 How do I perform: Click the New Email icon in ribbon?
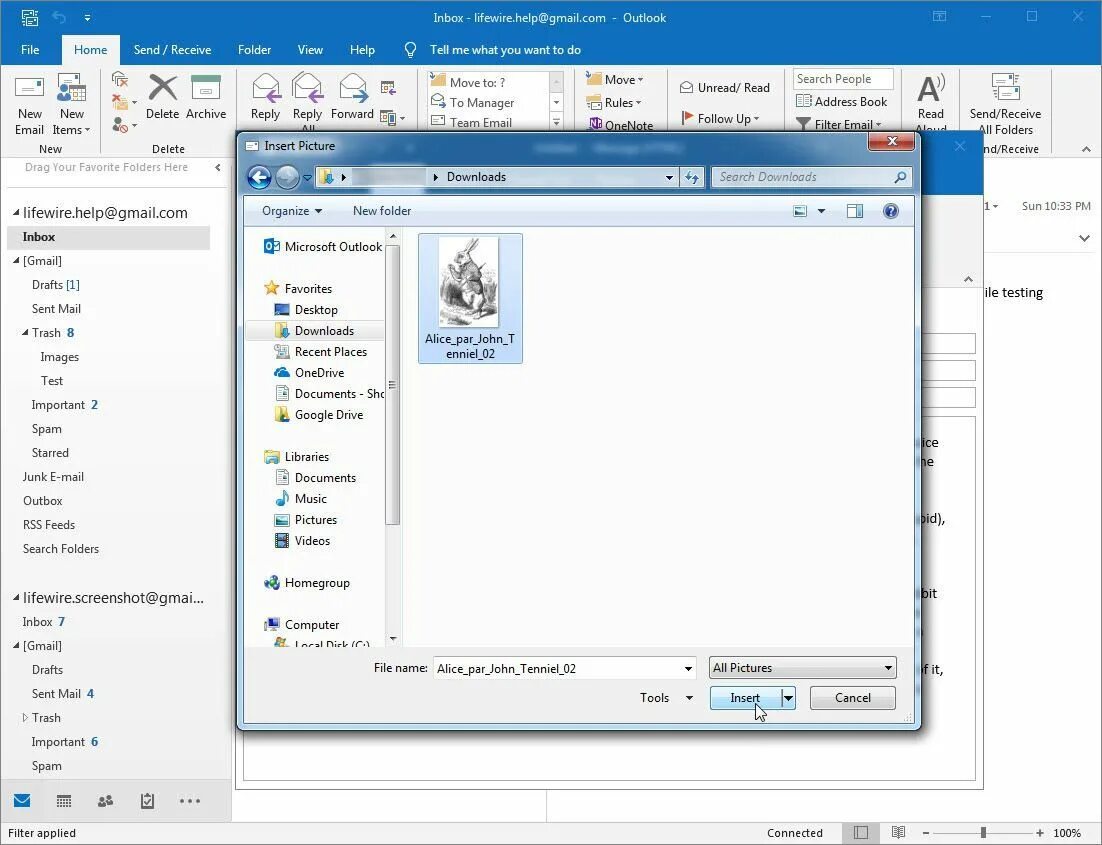click(30, 89)
